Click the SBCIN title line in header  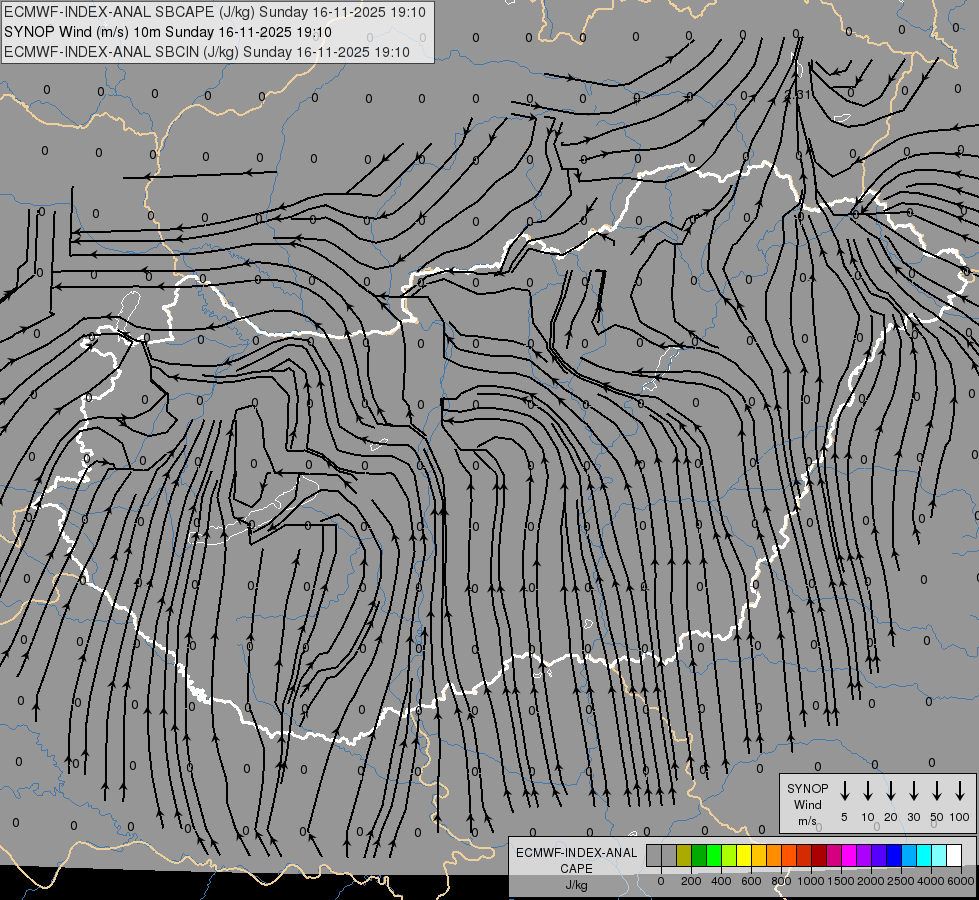pyautogui.click(x=207, y=52)
